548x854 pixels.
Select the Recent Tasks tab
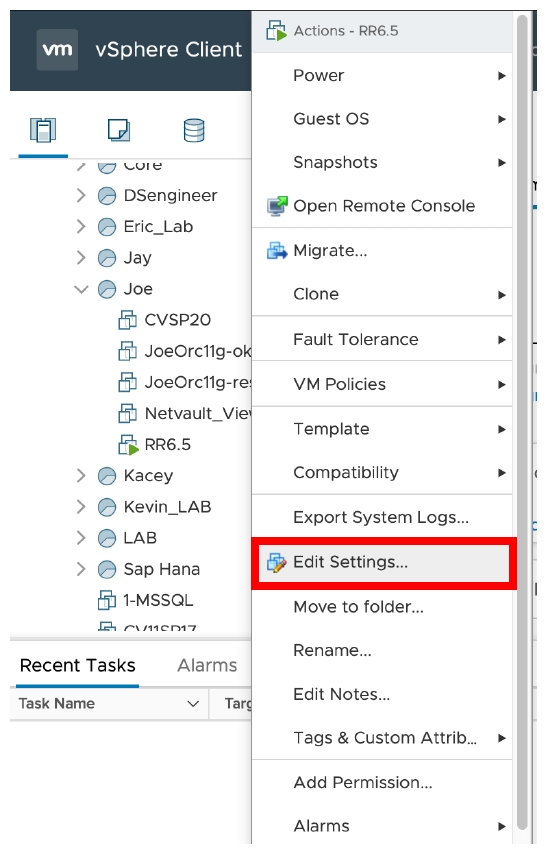[77, 665]
